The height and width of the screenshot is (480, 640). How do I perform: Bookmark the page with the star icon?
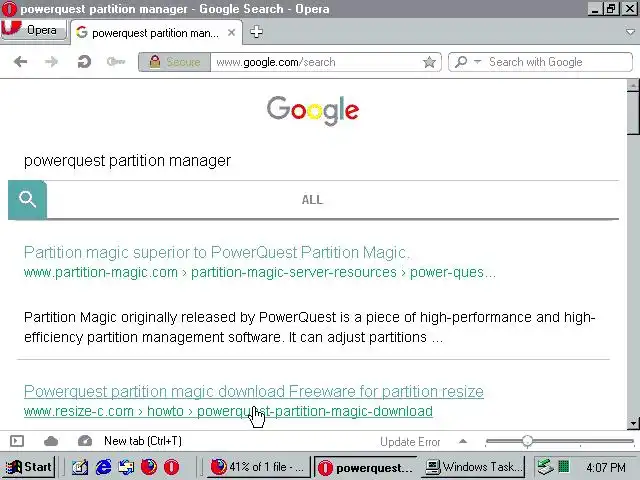click(x=429, y=62)
